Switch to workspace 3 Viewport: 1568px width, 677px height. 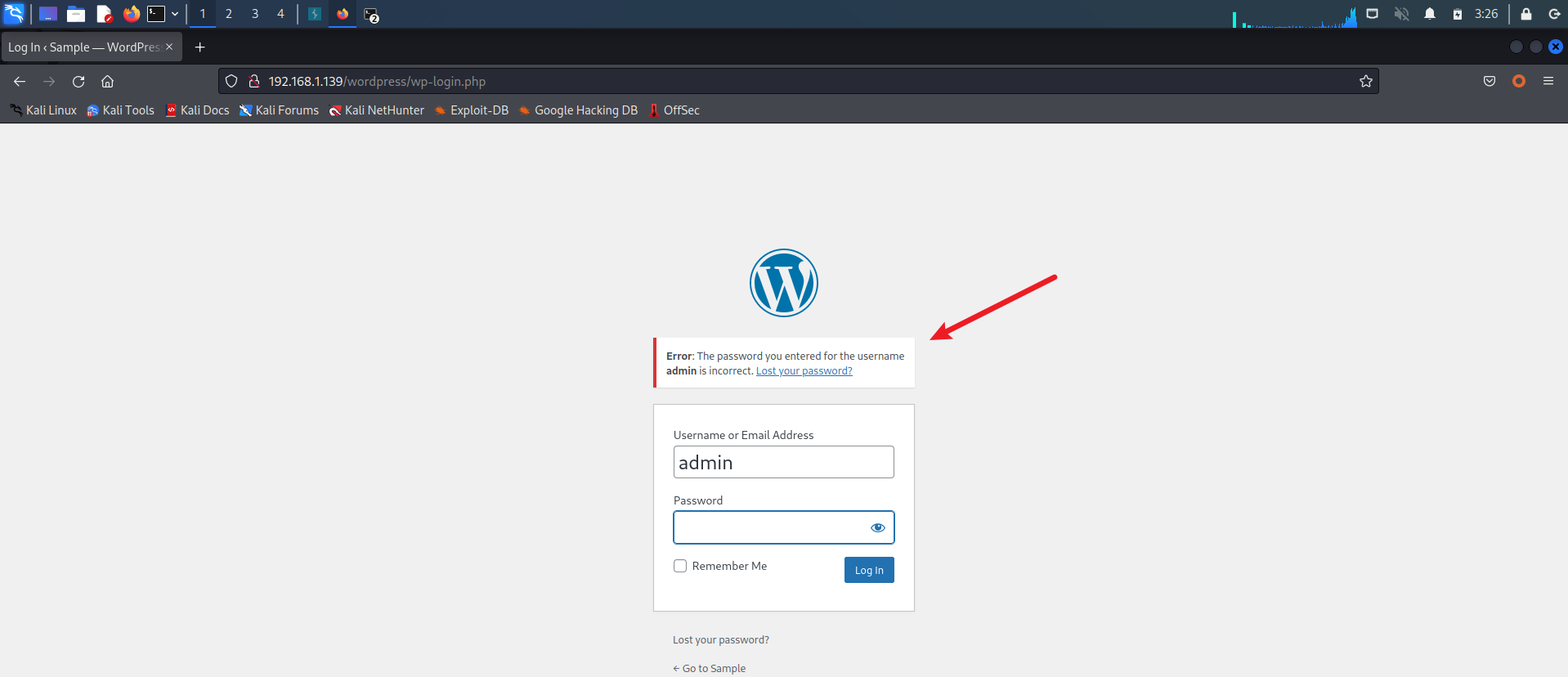tap(255, 14)
